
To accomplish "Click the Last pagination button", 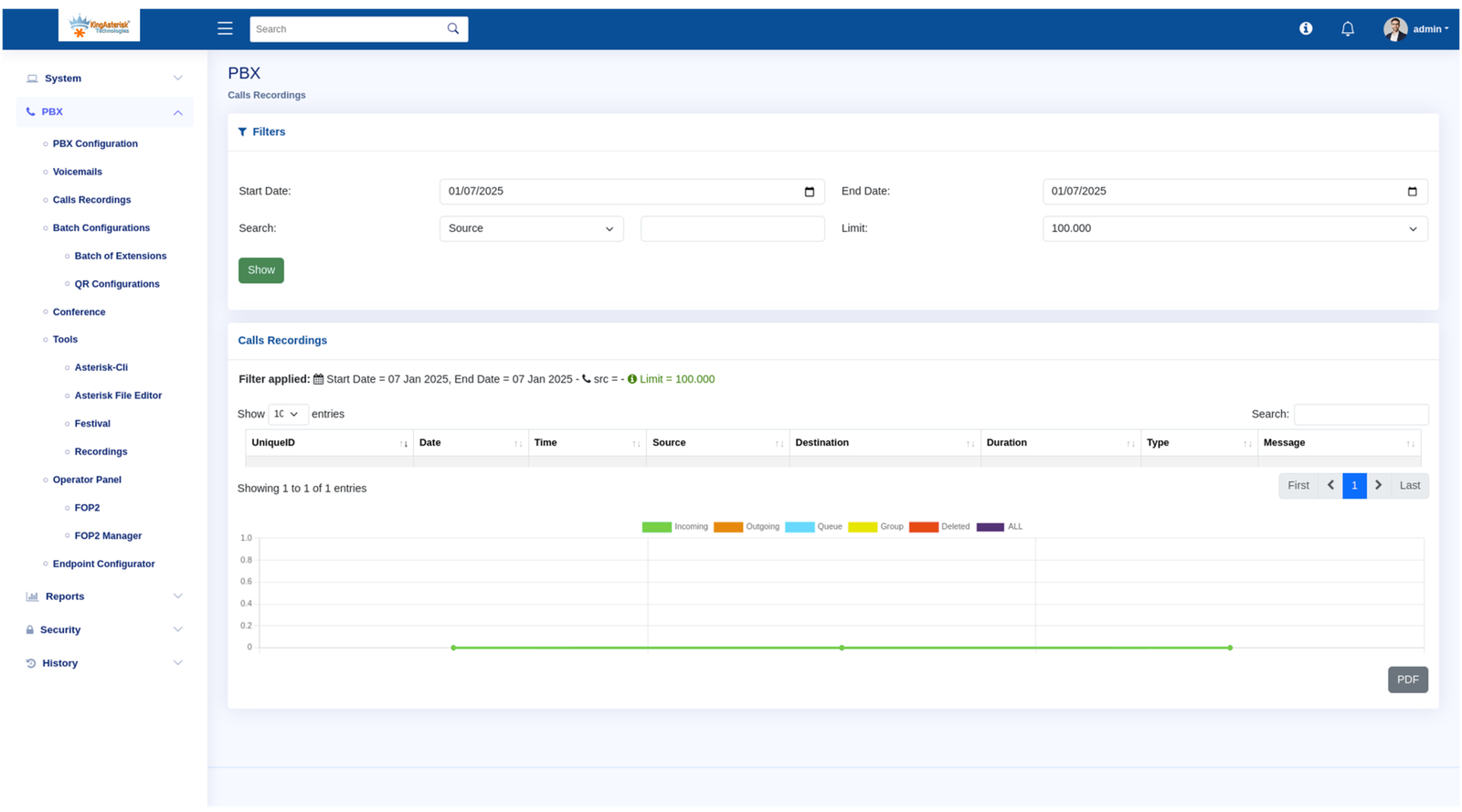I will [1410, 485].
